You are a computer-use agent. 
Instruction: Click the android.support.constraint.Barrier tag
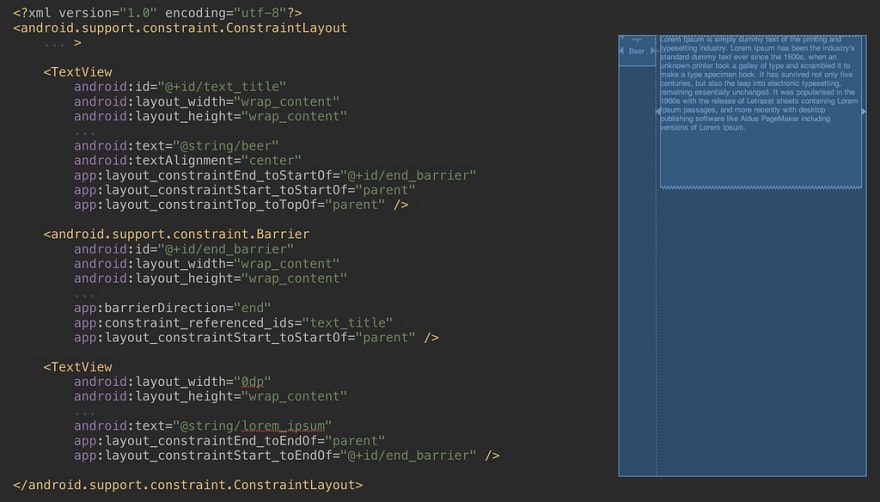coord(176,234)
